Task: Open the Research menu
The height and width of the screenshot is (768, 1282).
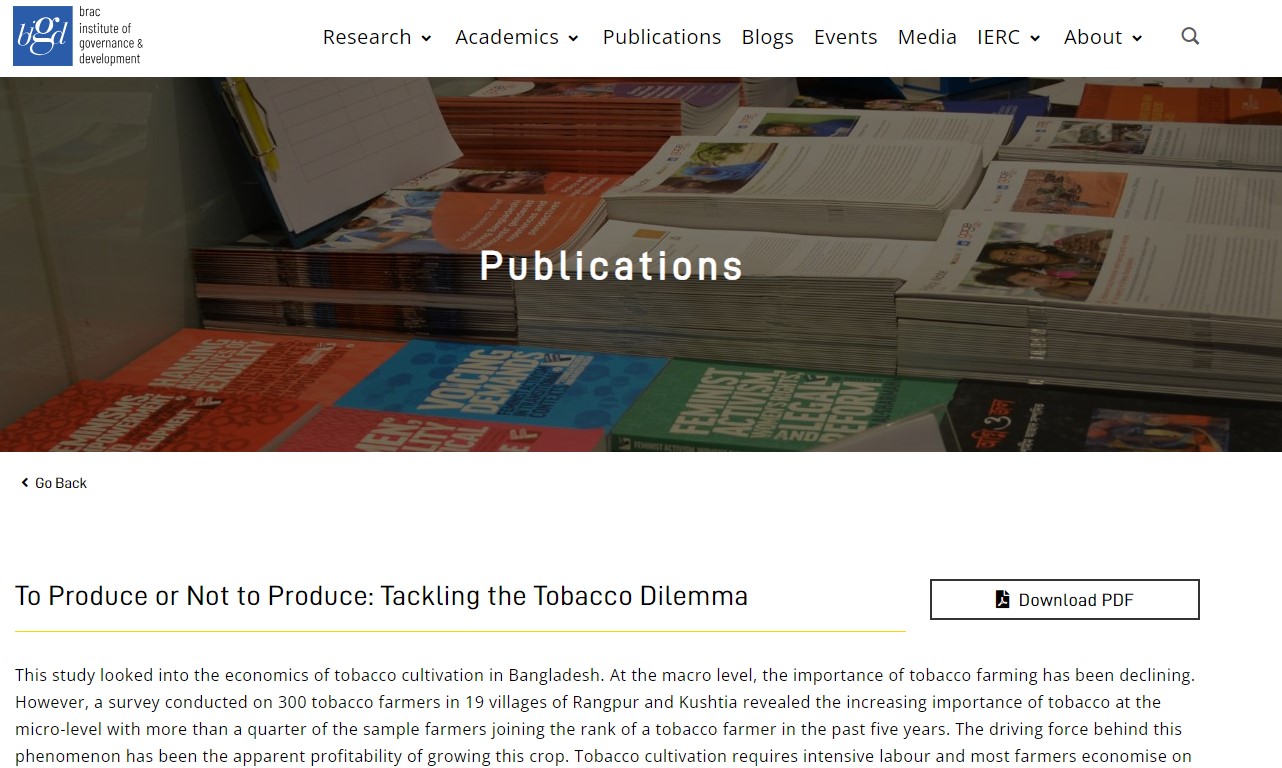Action: pyautogui.click(x=368, y=36)
